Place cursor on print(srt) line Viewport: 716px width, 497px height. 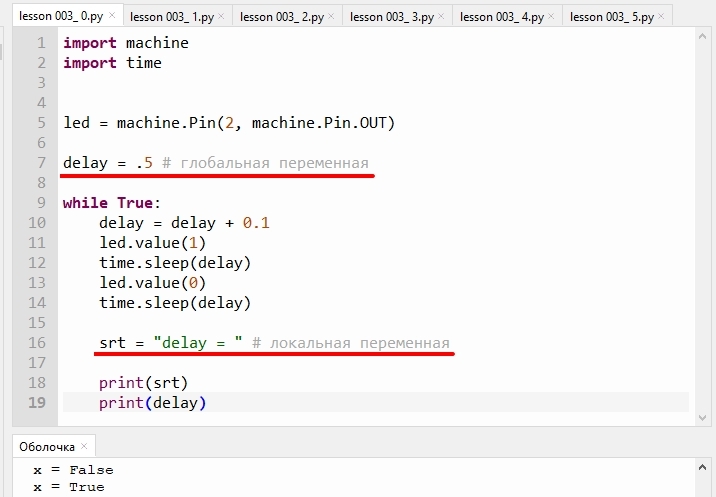pyautogui.click(x=143, y=383)
